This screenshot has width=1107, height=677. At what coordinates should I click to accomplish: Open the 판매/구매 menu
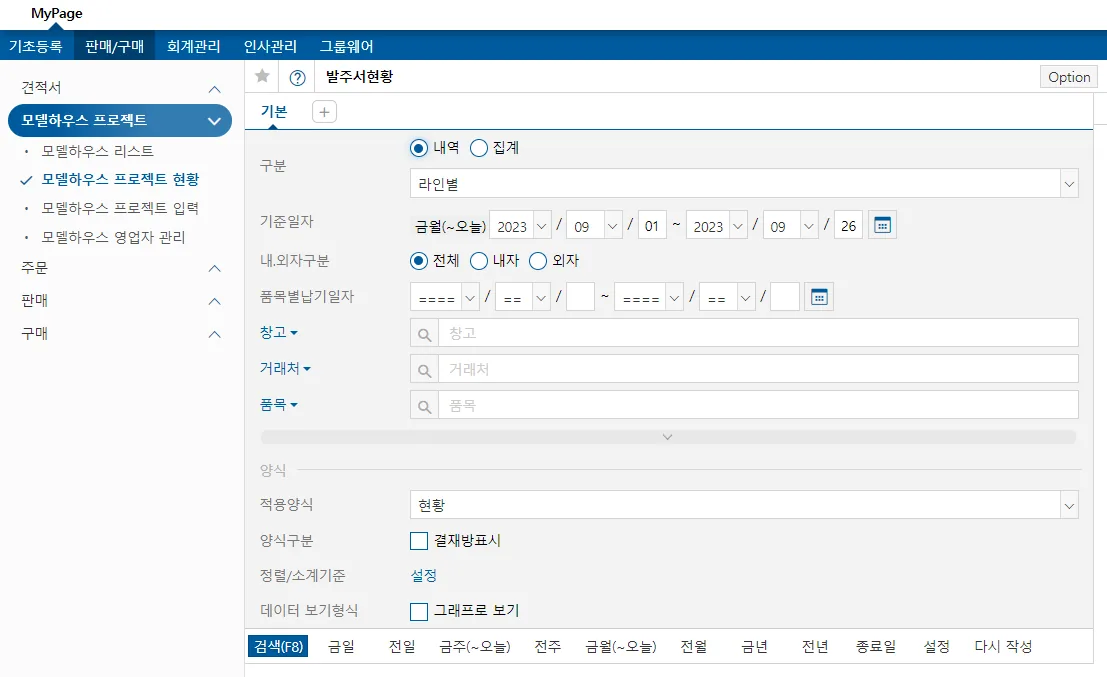pos(114,46)
